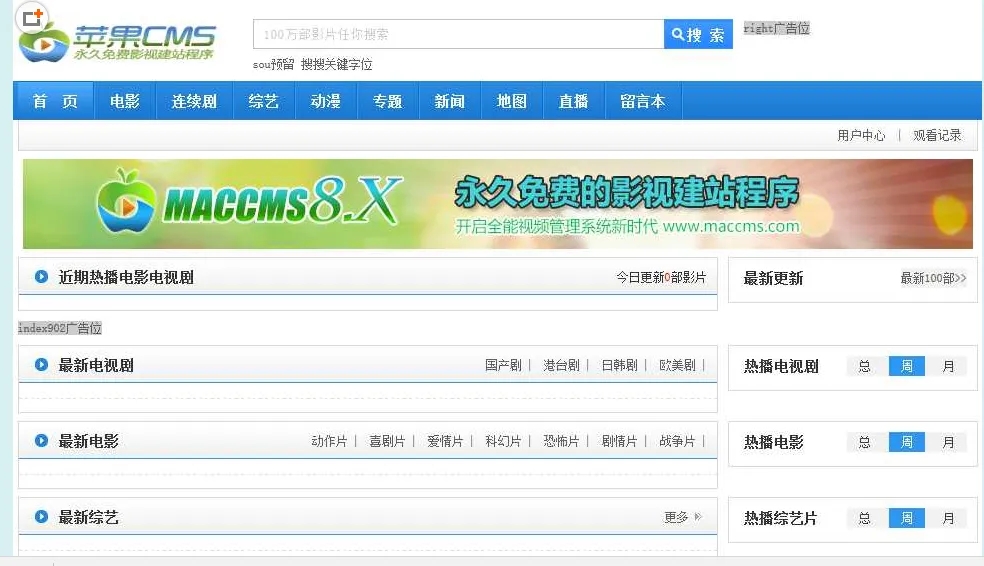The image size is (984, 566).
Task: Click the play icon beside 最新电视剧
Action: click(42, 365)
